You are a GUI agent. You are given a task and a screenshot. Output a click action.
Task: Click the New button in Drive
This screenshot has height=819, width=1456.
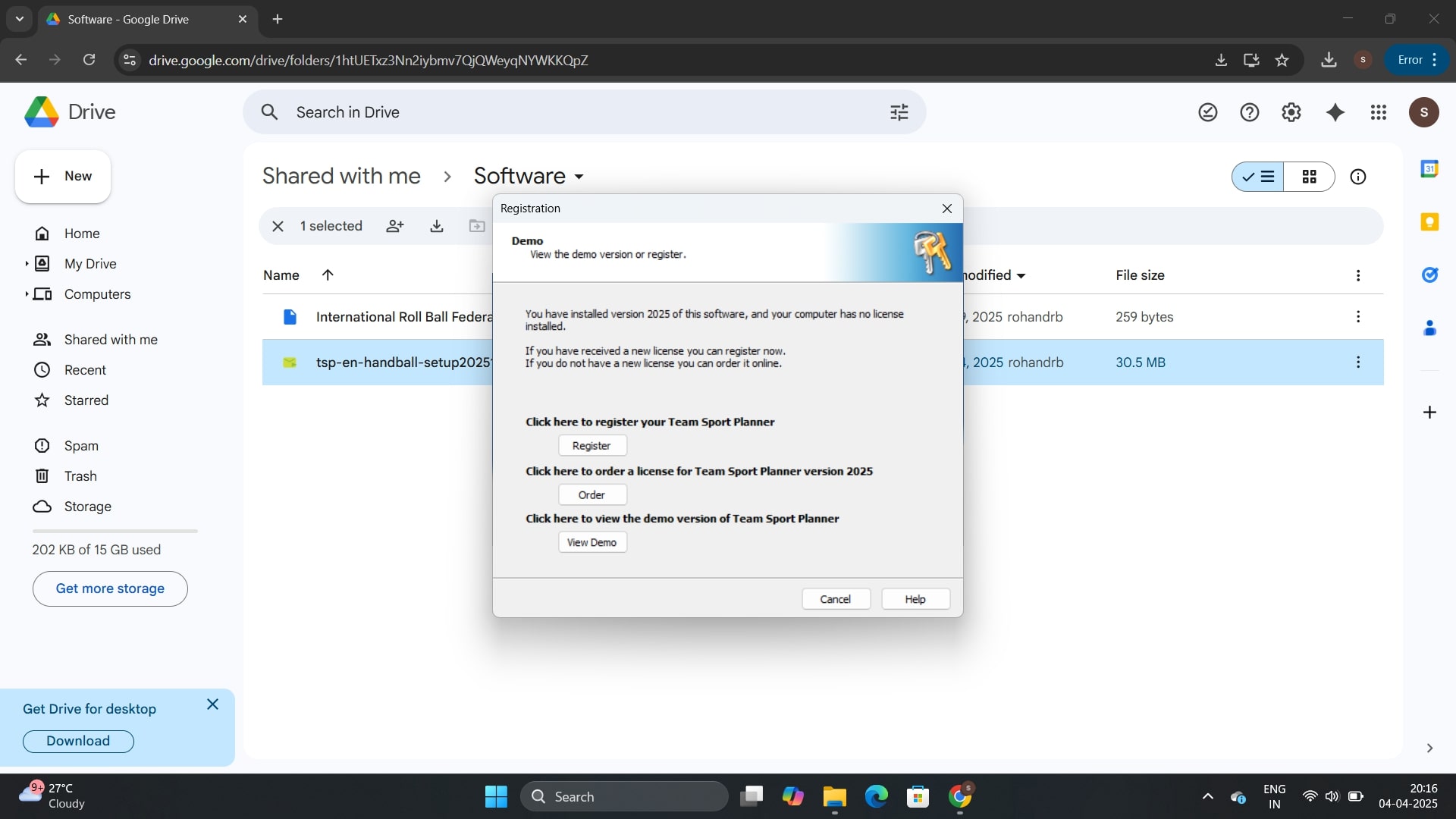(x=63, y=176)
